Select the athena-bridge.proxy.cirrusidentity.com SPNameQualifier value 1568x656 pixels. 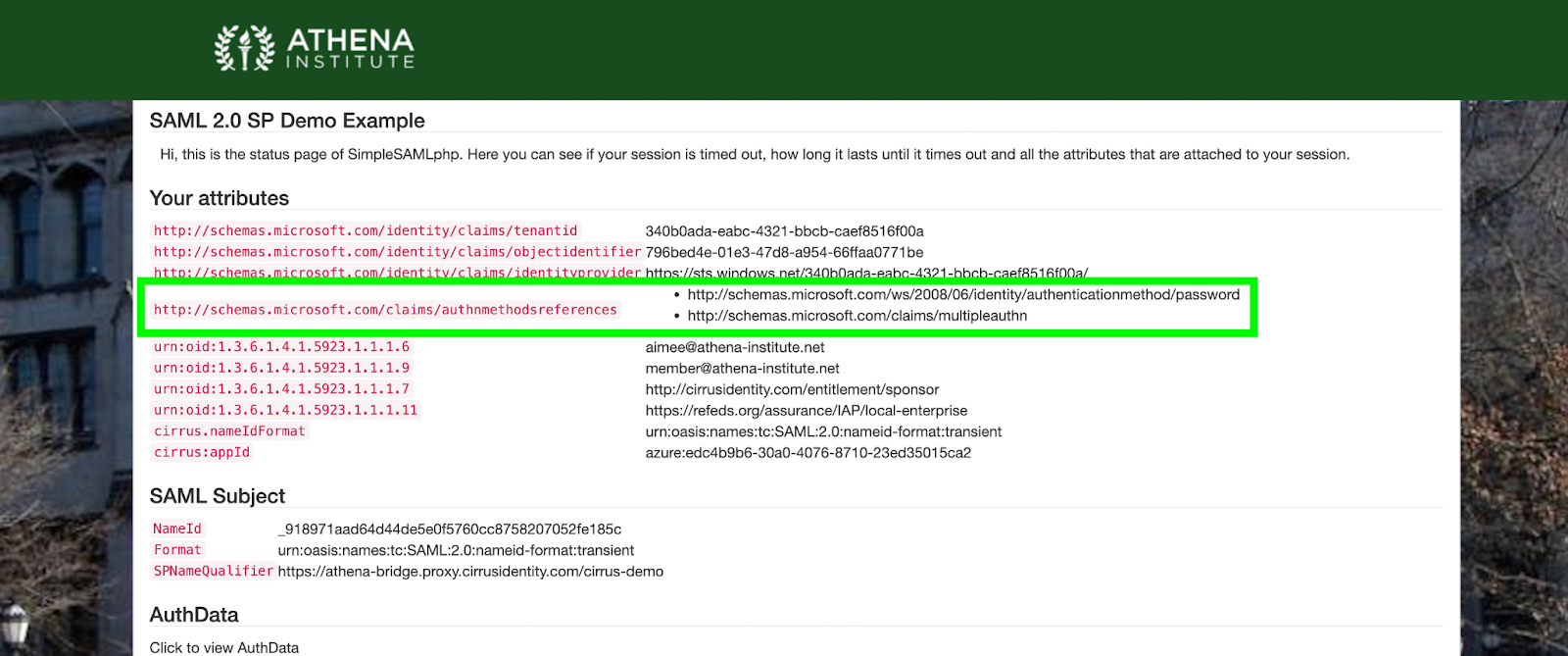(470, 572)
